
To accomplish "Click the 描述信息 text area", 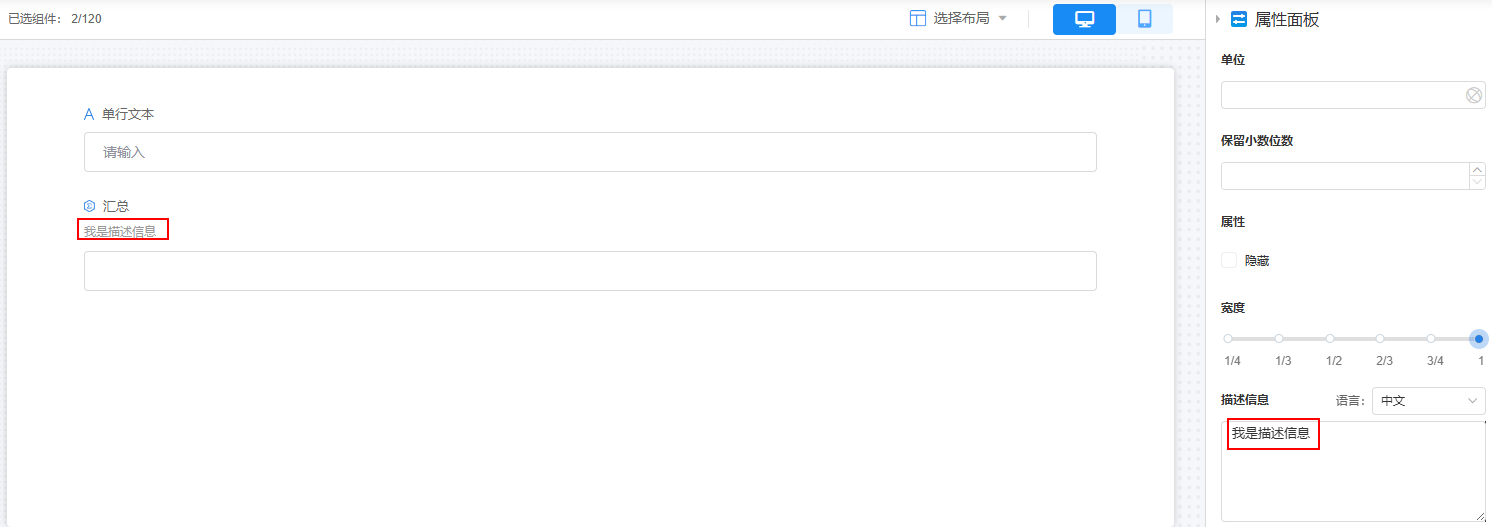I will 1353,471.
